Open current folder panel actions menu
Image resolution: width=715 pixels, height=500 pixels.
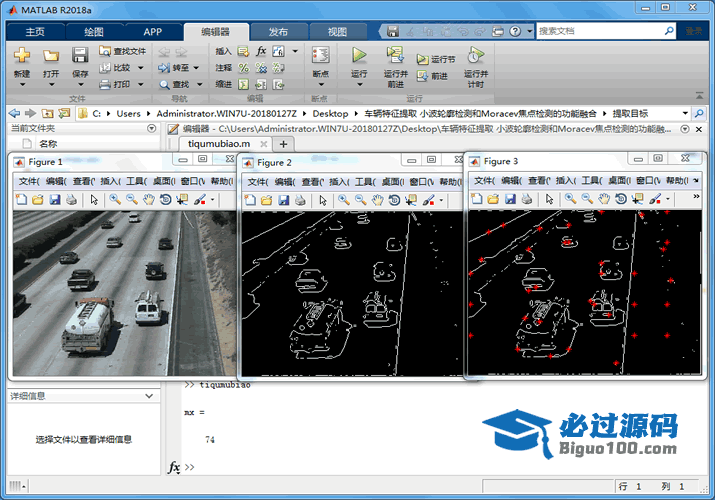tap(152, 129)
